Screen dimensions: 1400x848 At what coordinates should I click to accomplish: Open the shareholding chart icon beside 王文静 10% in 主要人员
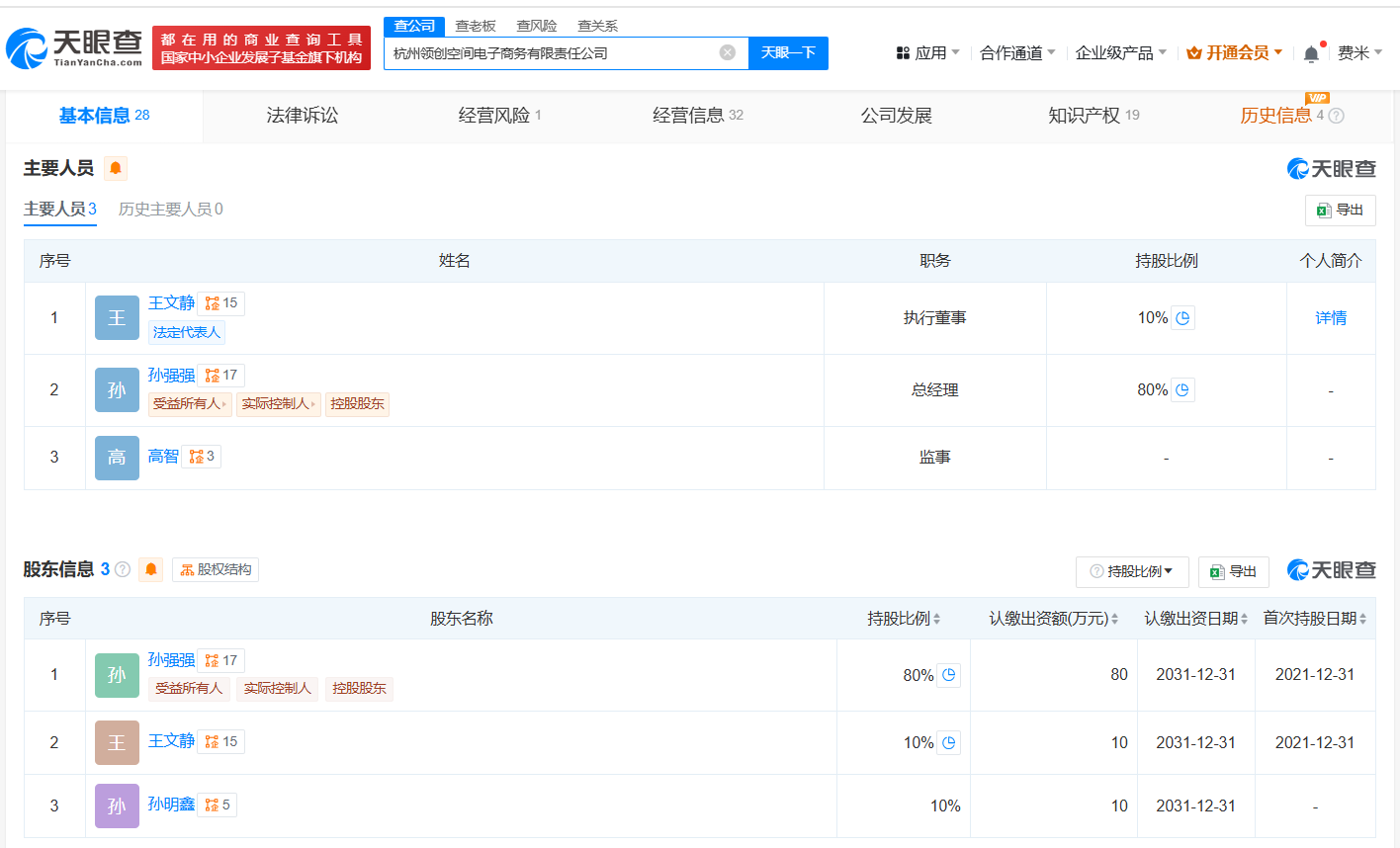pyautogui.click(x=1183, y=318)
